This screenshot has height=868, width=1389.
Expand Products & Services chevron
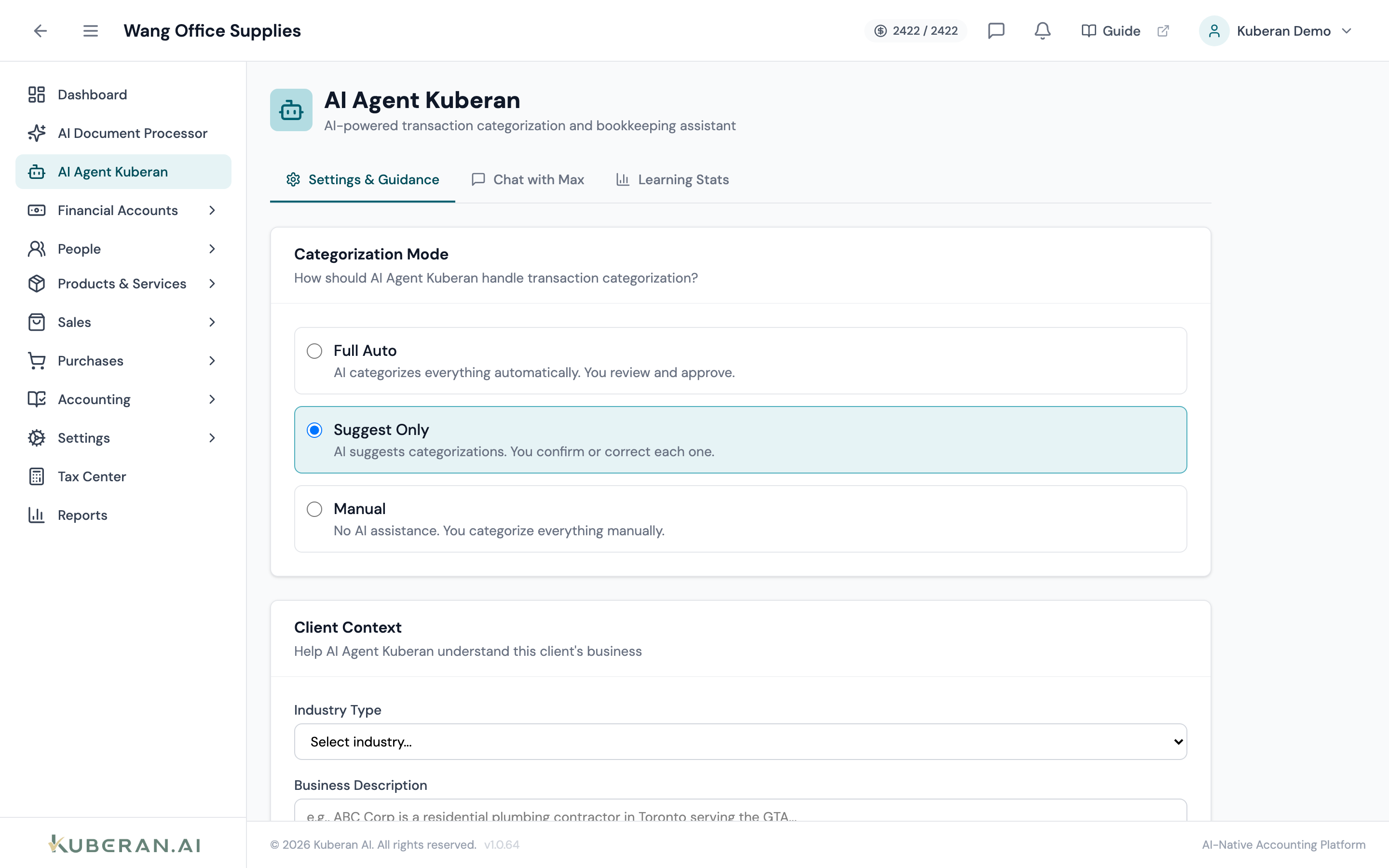coord(212,284)
